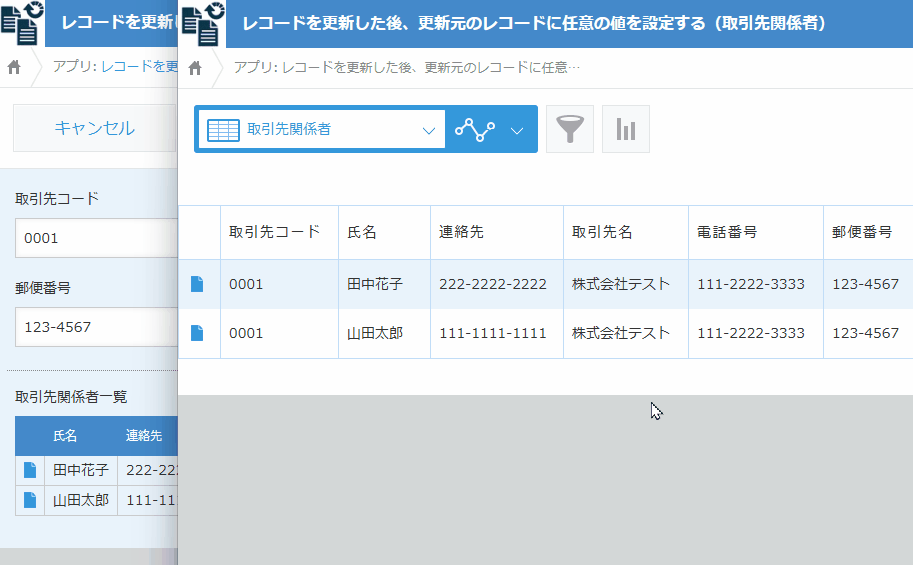Open the bar chart aggregation icon
913x565 pixels.
[626, 129]
